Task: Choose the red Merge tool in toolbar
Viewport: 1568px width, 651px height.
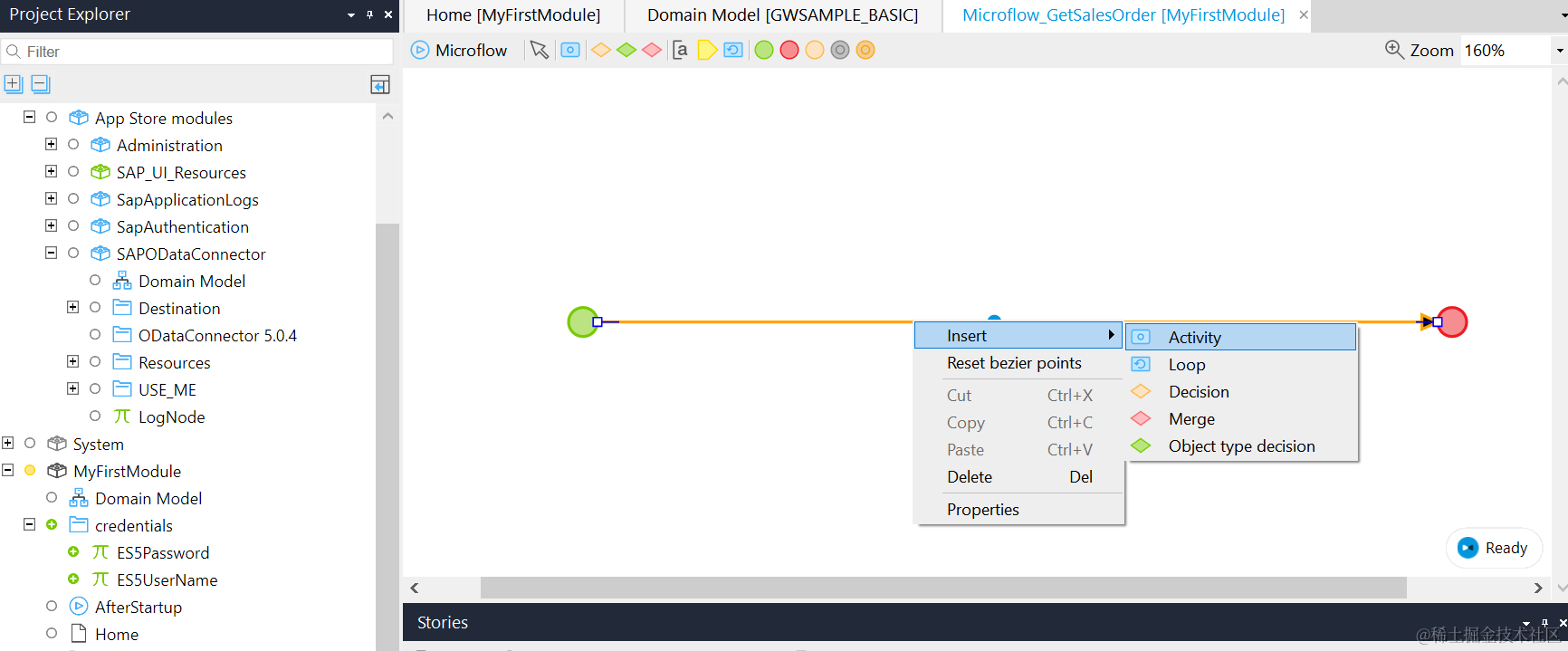Action: (652, 50)
